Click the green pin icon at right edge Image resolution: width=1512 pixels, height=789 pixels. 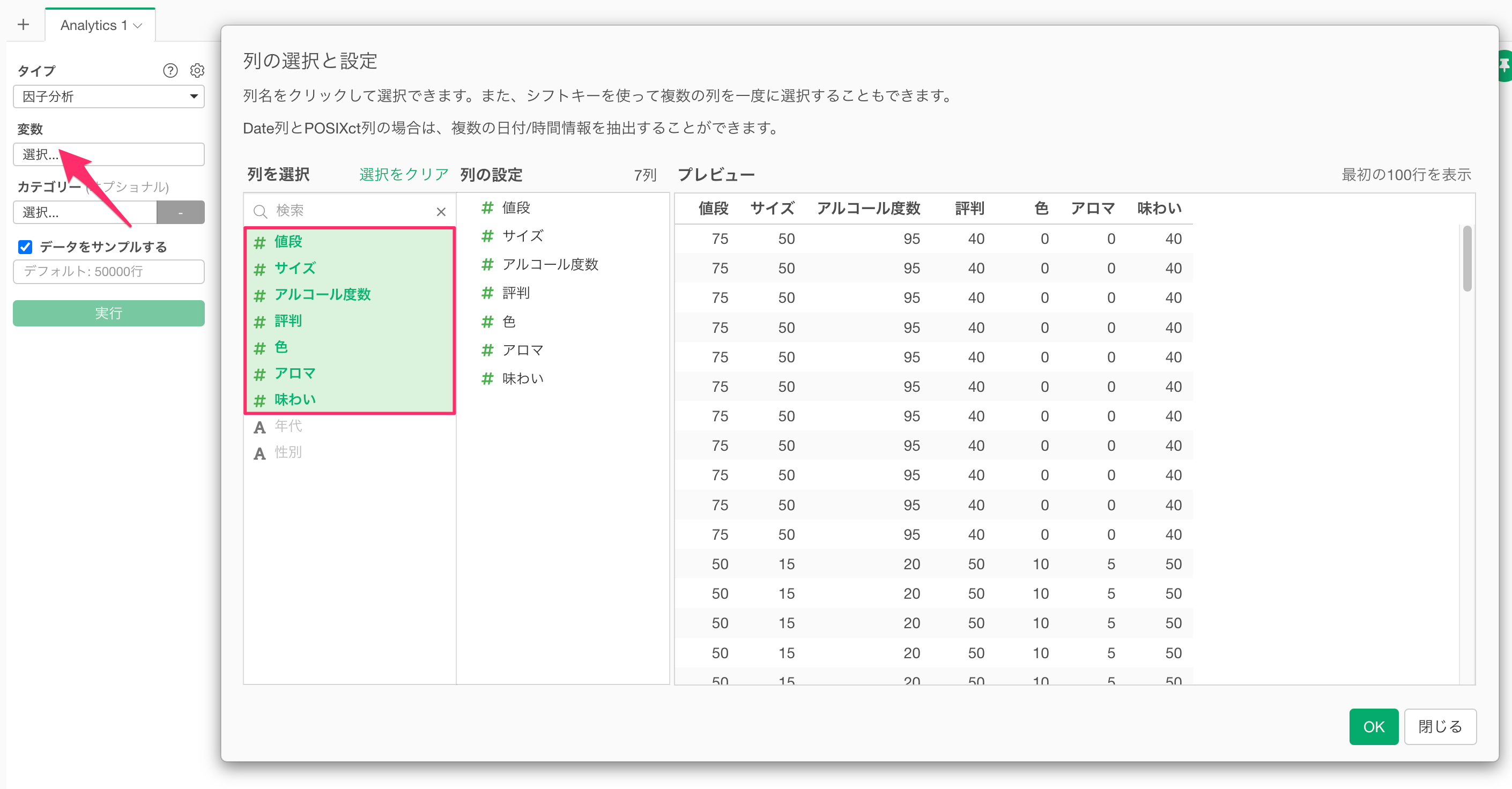(1505, 66)
